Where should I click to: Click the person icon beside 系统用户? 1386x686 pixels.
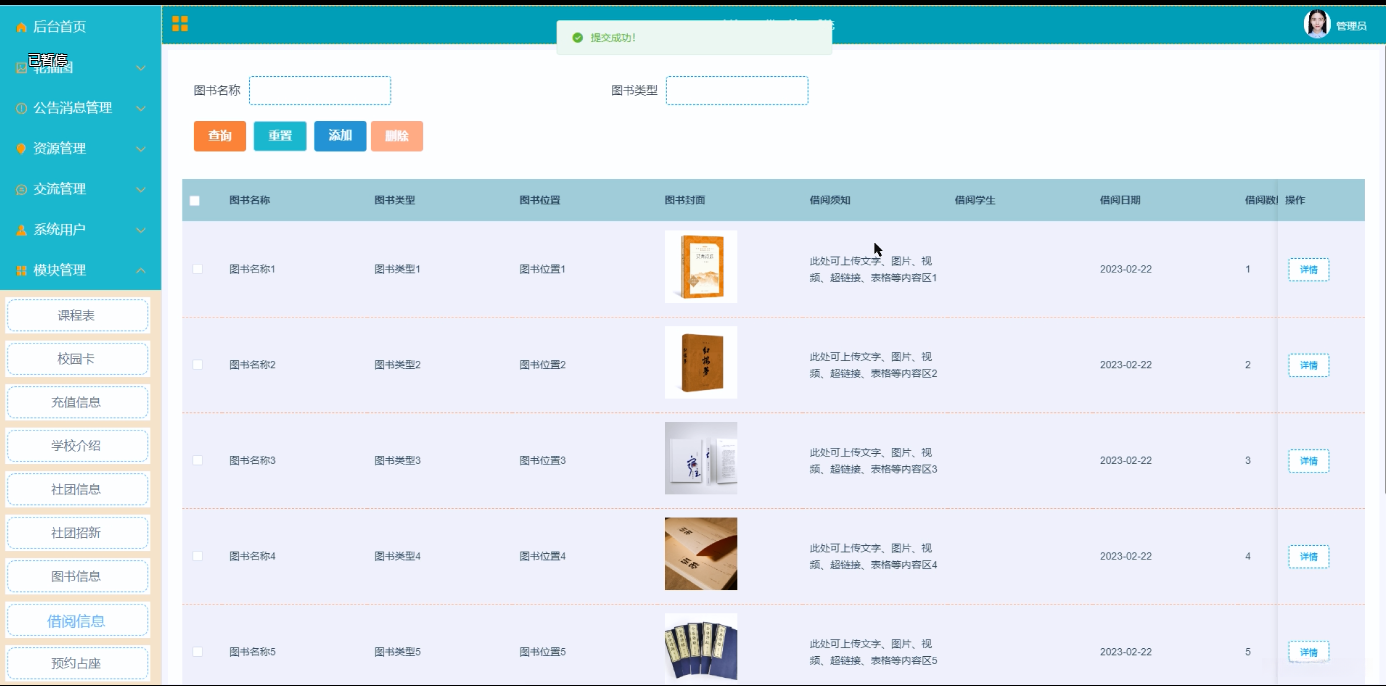(x=21, y=230)
